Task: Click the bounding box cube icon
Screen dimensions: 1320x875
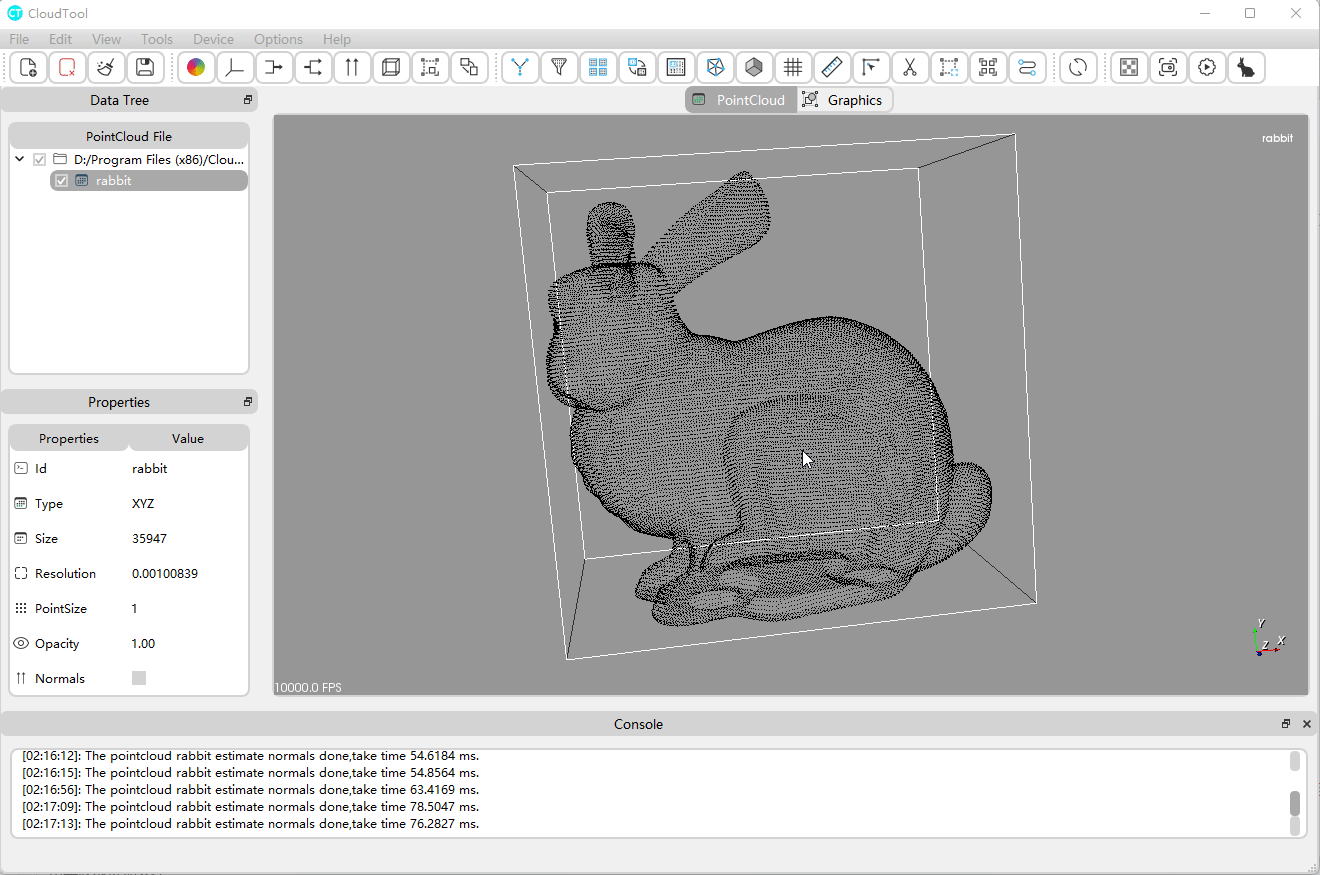Action: [391, 68]
